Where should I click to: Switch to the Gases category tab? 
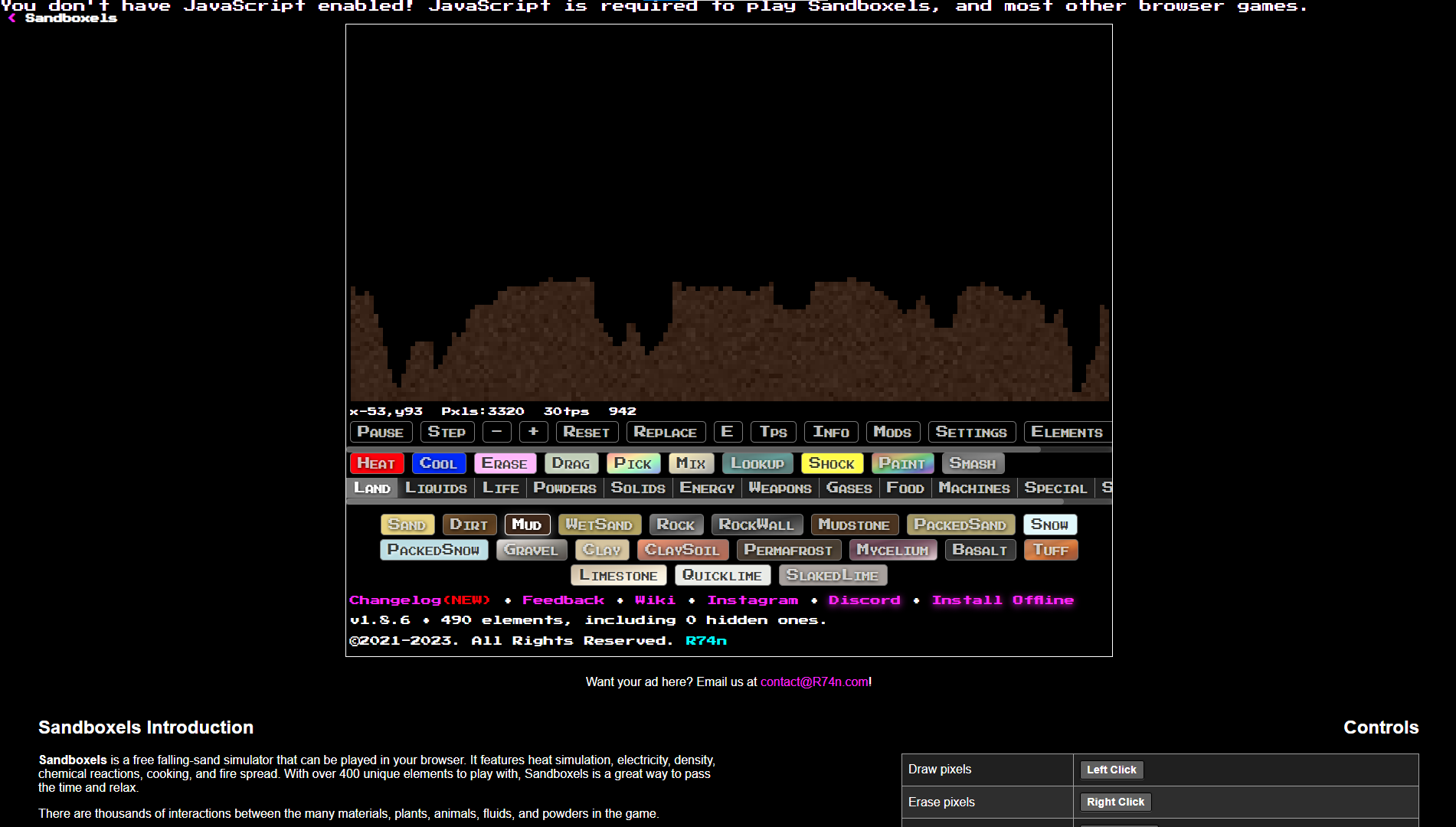pos(849,488)
